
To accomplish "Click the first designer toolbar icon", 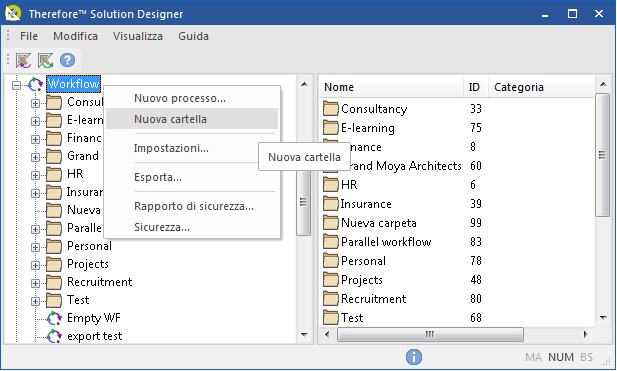I will [24, 60].
